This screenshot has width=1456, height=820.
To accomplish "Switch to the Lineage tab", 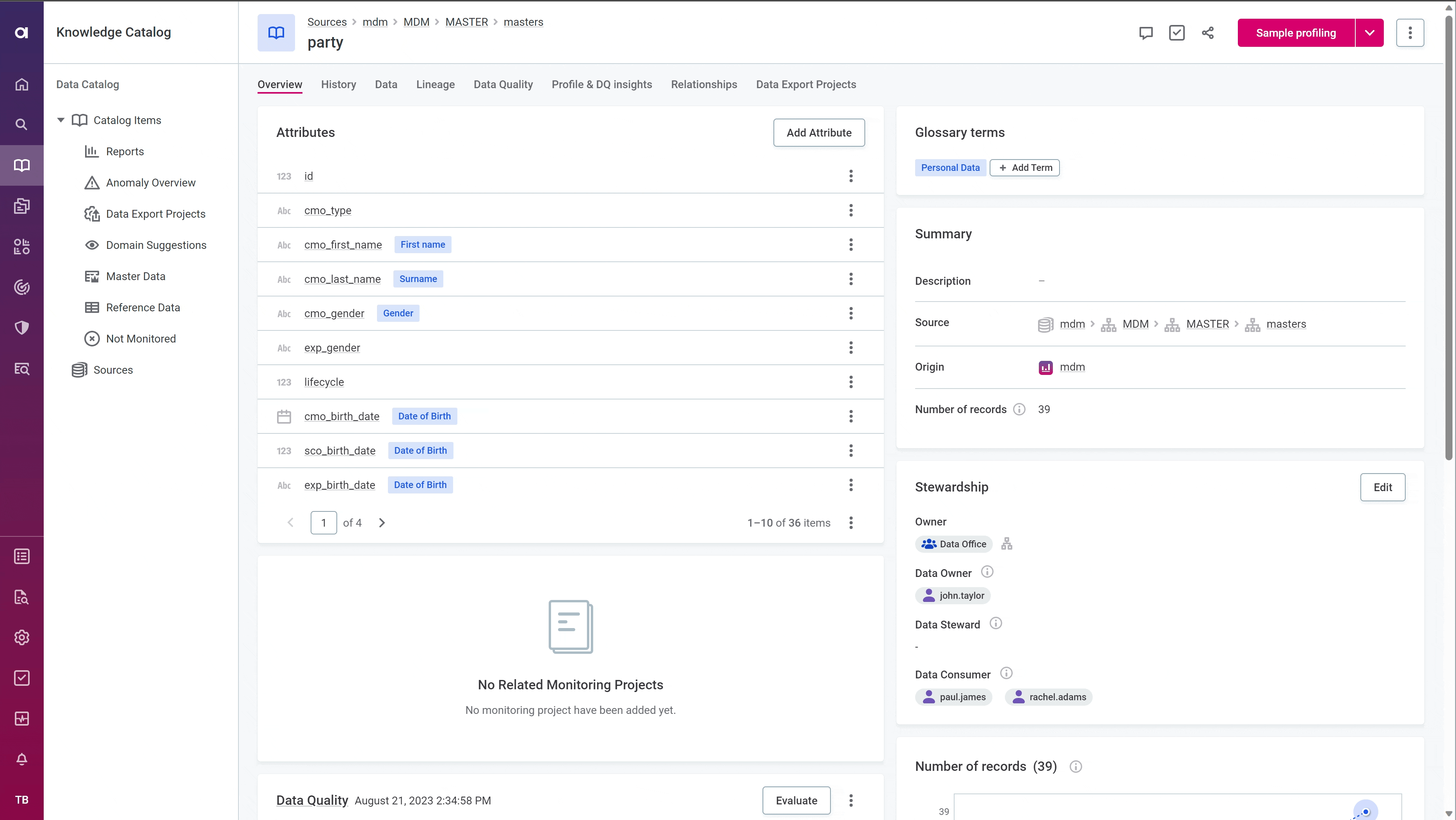I will point(435,84).
